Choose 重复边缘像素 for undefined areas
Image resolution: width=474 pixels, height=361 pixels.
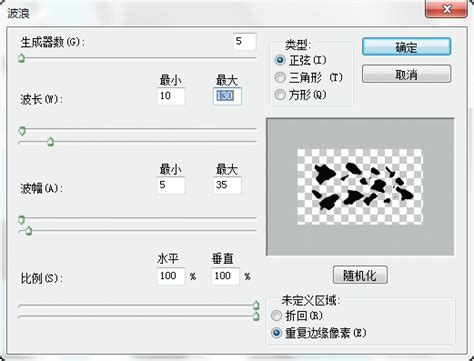click(276, 333)
